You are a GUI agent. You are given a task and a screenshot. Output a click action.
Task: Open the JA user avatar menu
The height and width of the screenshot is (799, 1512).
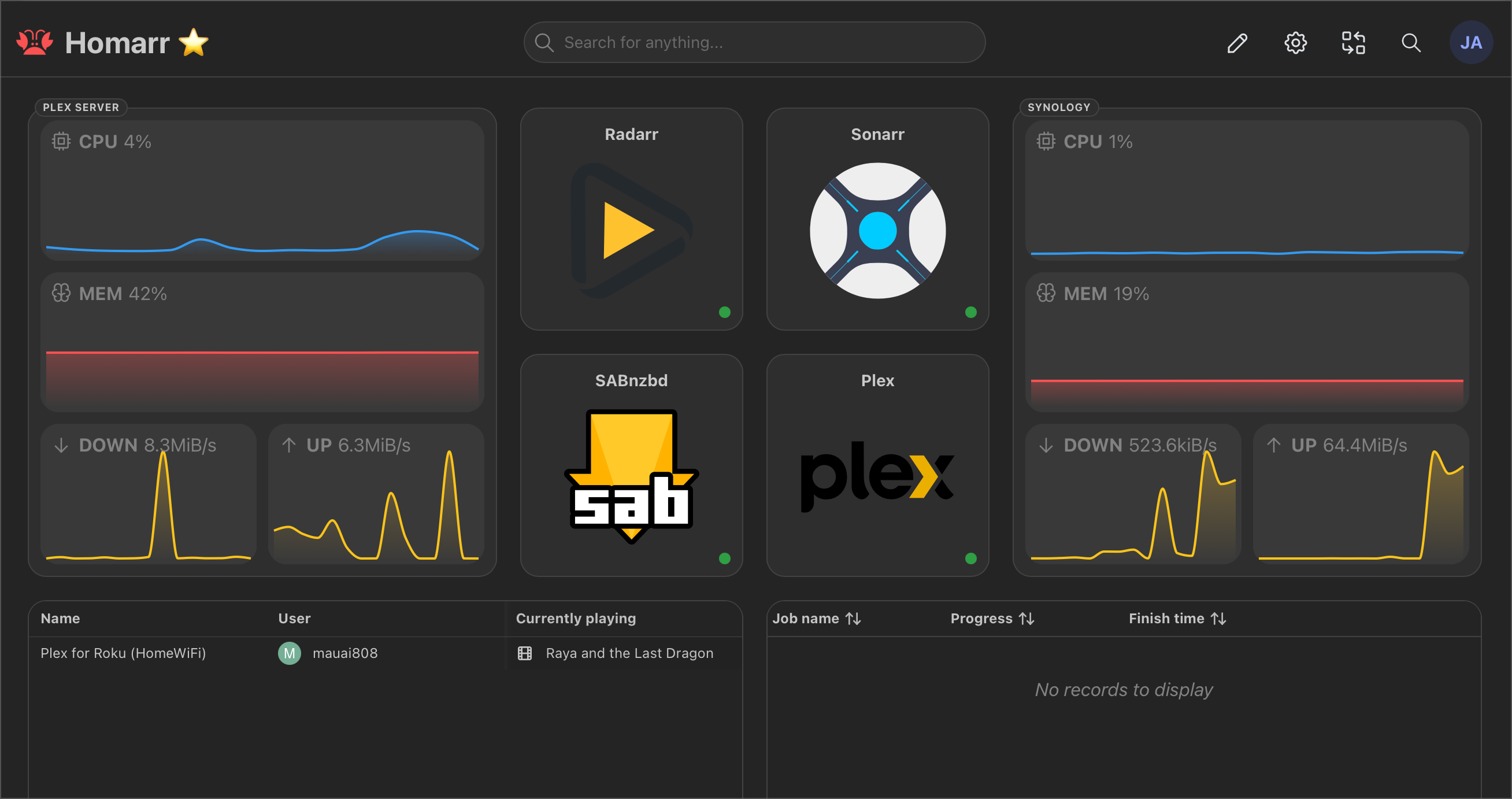[1470, 43]
